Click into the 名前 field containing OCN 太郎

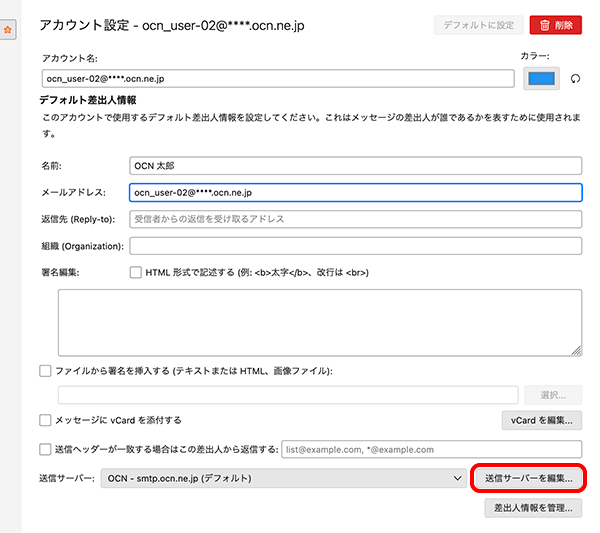355,166
